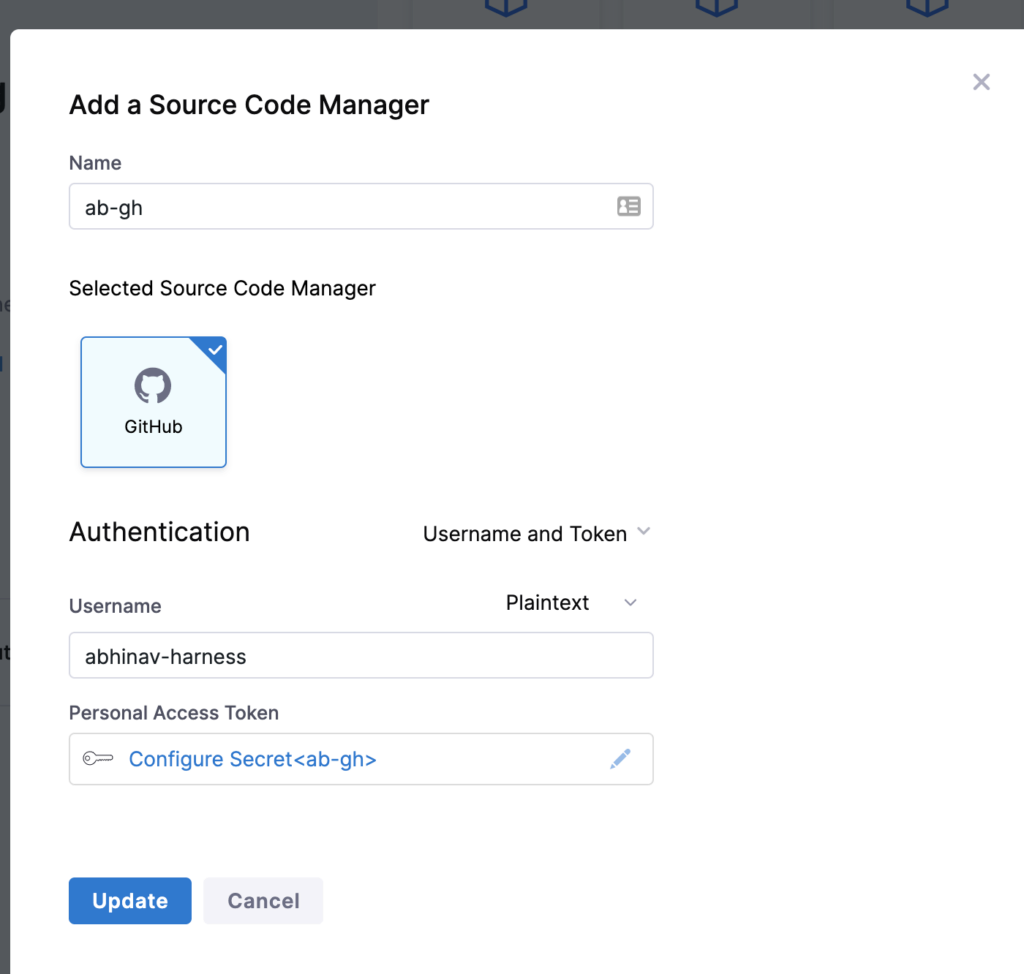This screenshot has height=974, width=1024.
Task: Click the Username label
Action: [115, 606]
